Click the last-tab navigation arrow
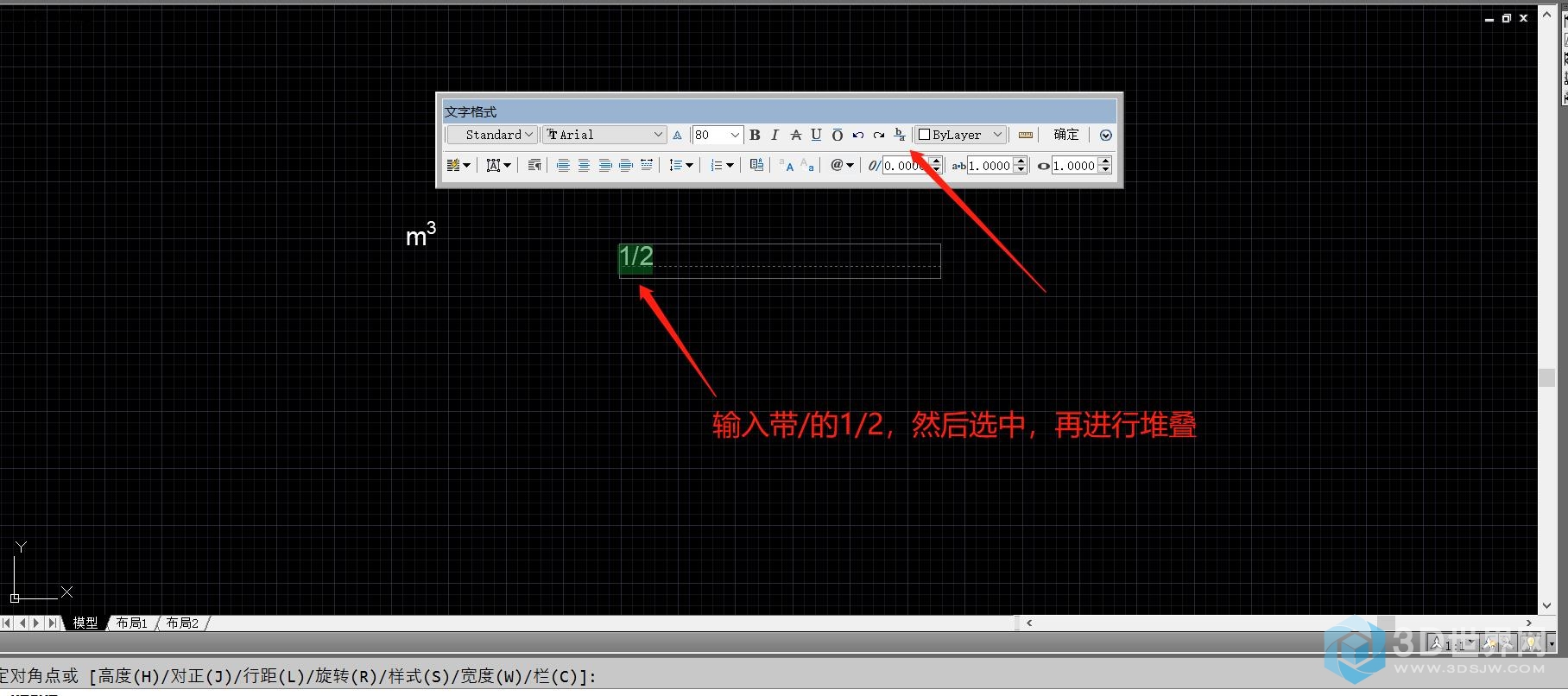1568x696 pixels. click(52, 623)
